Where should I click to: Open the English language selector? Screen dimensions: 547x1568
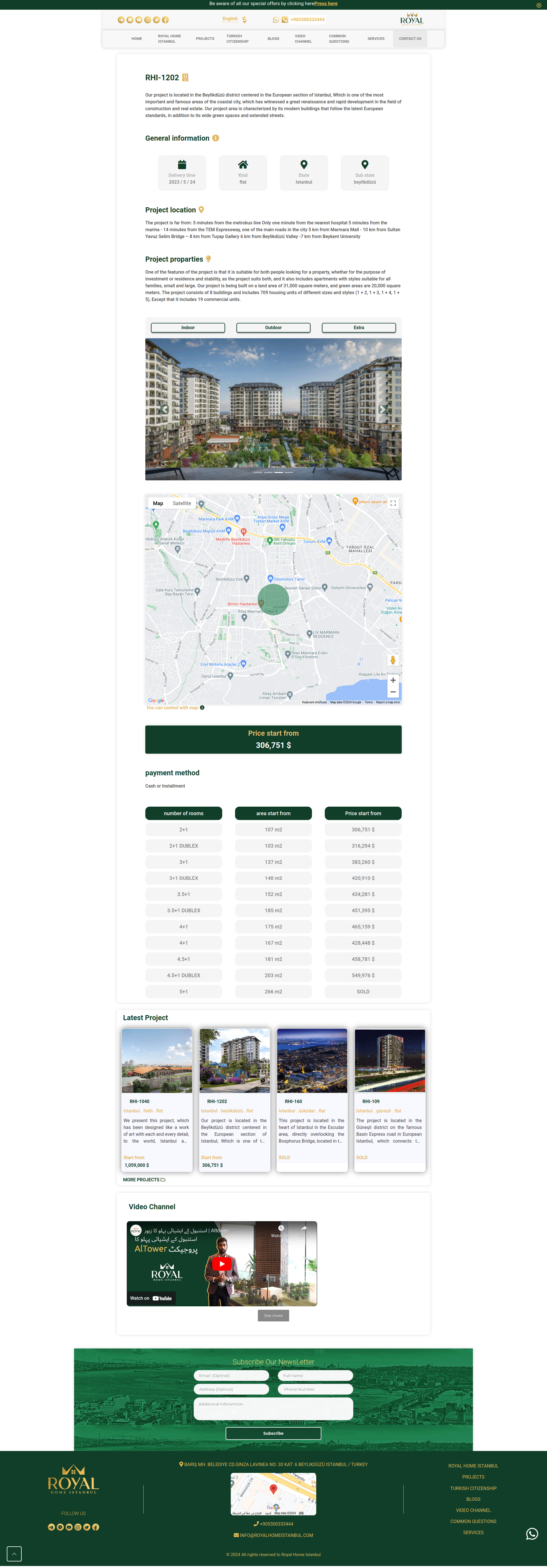click(x=230, y=19)
